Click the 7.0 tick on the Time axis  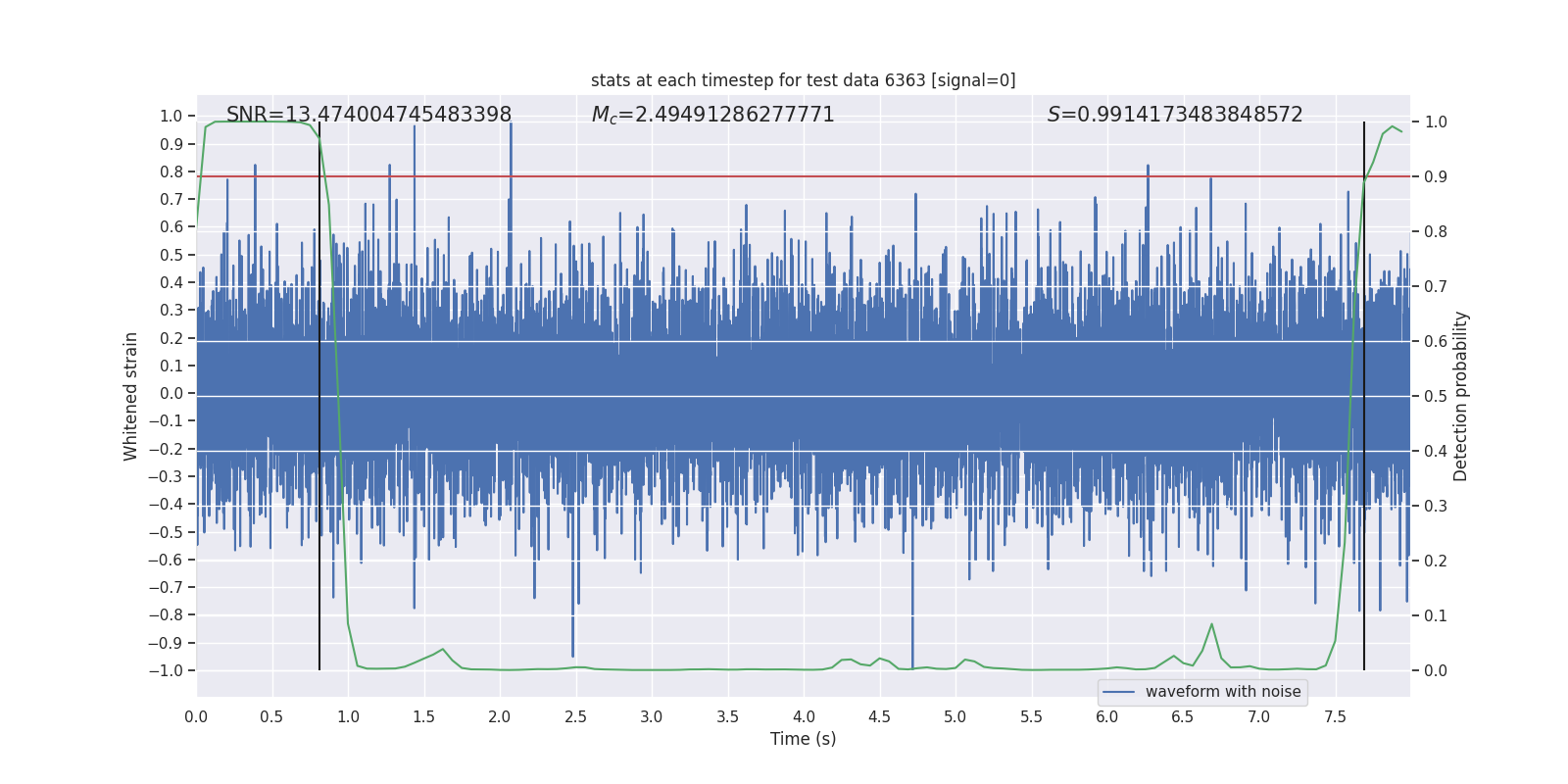click(1259, 716)
